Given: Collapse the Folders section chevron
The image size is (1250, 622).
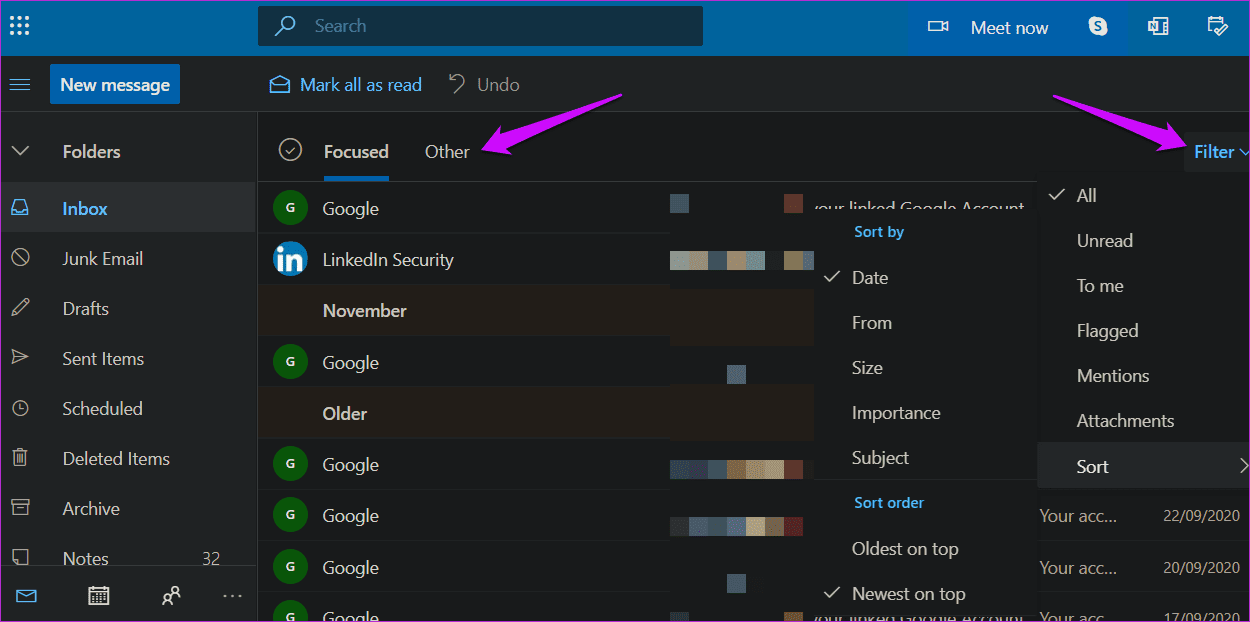Looking at the screenshot, I should click(x=20, y=152).
